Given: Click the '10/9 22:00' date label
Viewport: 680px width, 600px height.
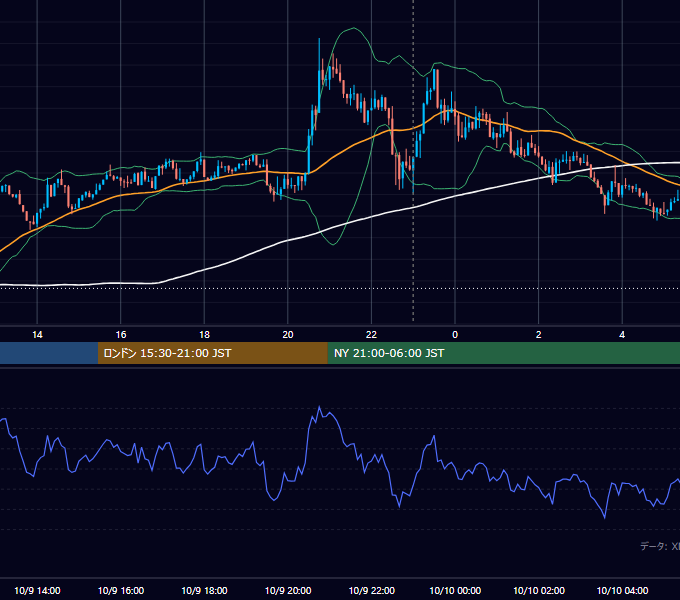Looking at the screenshot, I should click(372, 590).
